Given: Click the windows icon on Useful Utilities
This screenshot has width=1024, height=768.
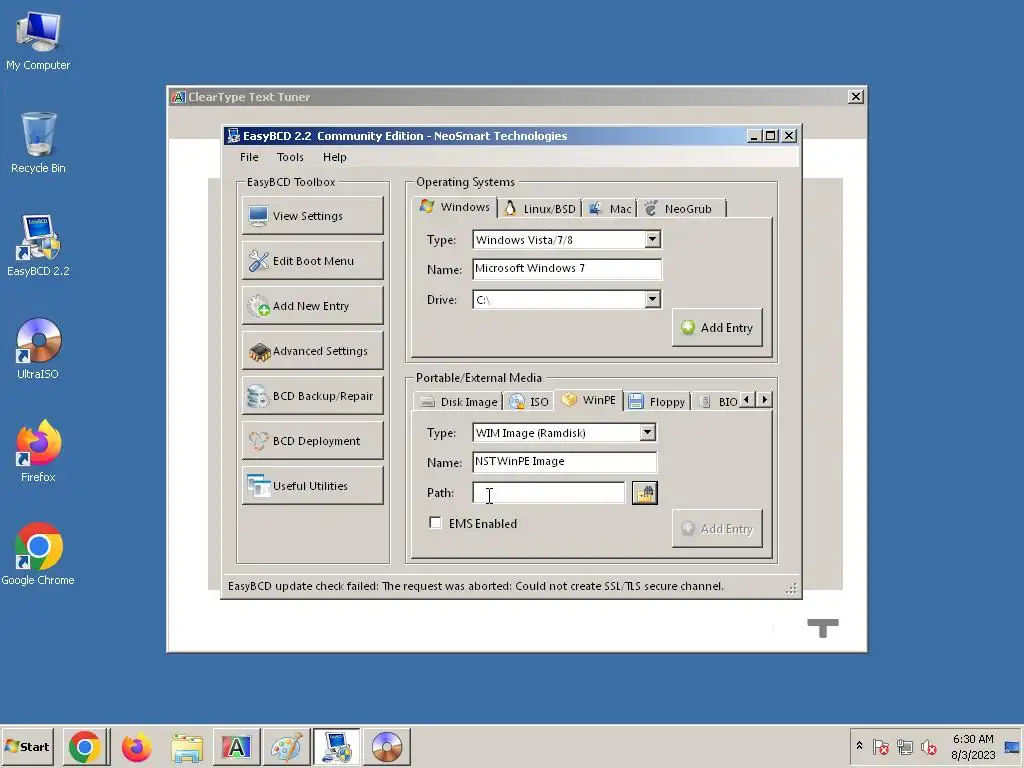Looking at the screenshot, I should [259, 485].
